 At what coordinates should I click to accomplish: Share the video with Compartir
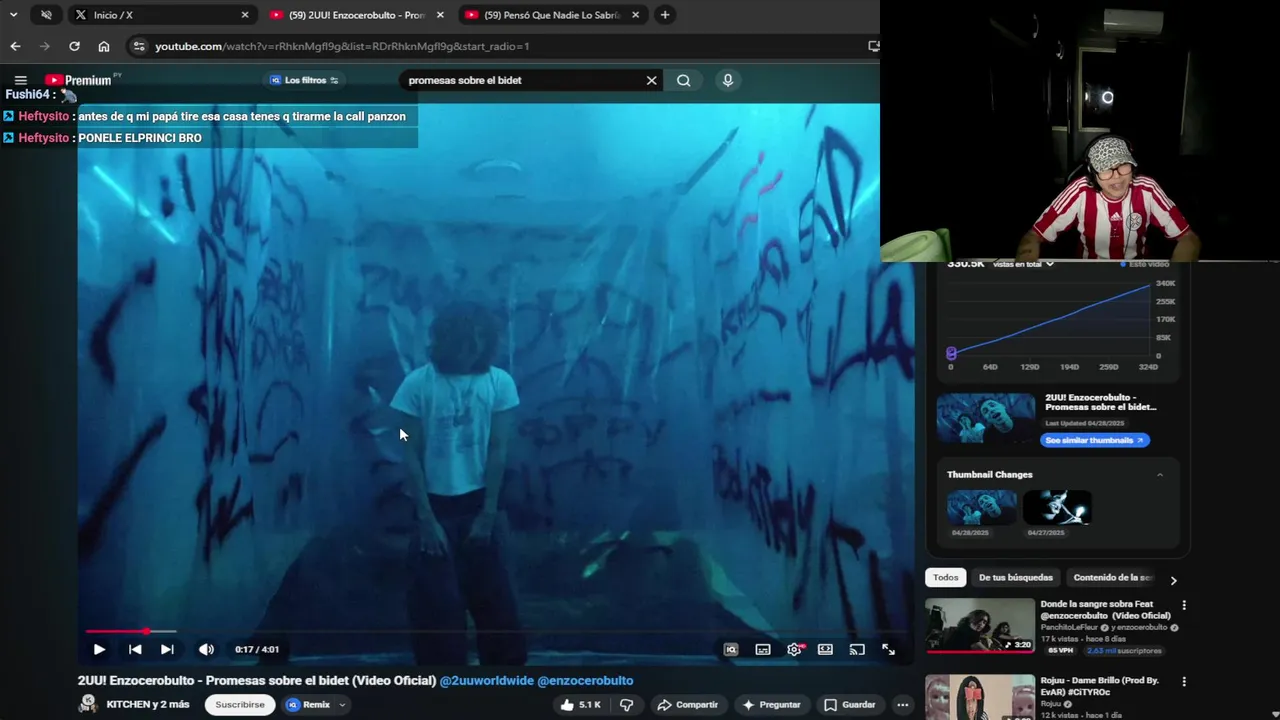pyautogui.click(x=687, y=705)
